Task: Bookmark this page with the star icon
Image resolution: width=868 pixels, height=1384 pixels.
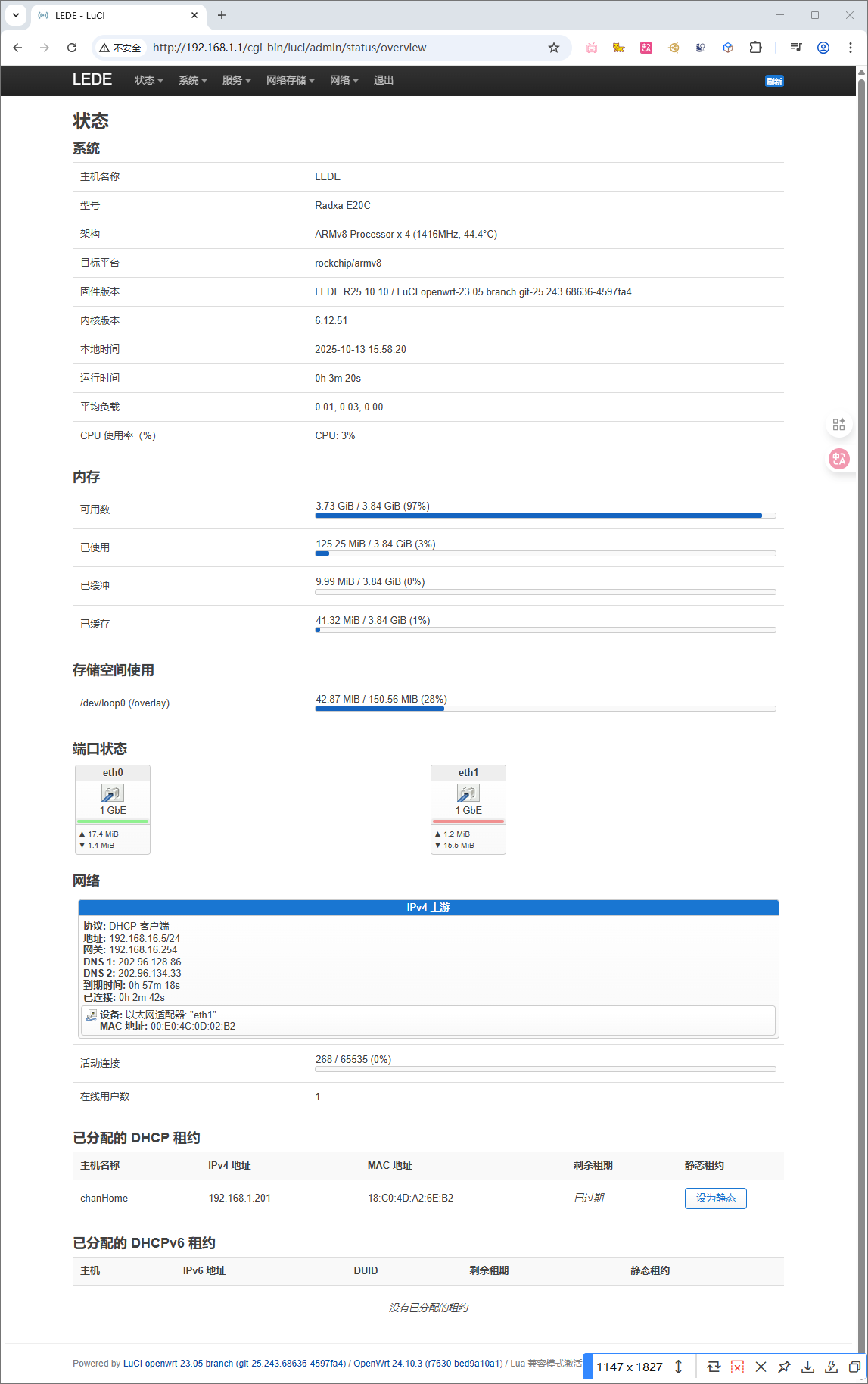Action: pyautogui.click(x=554, y=48)
